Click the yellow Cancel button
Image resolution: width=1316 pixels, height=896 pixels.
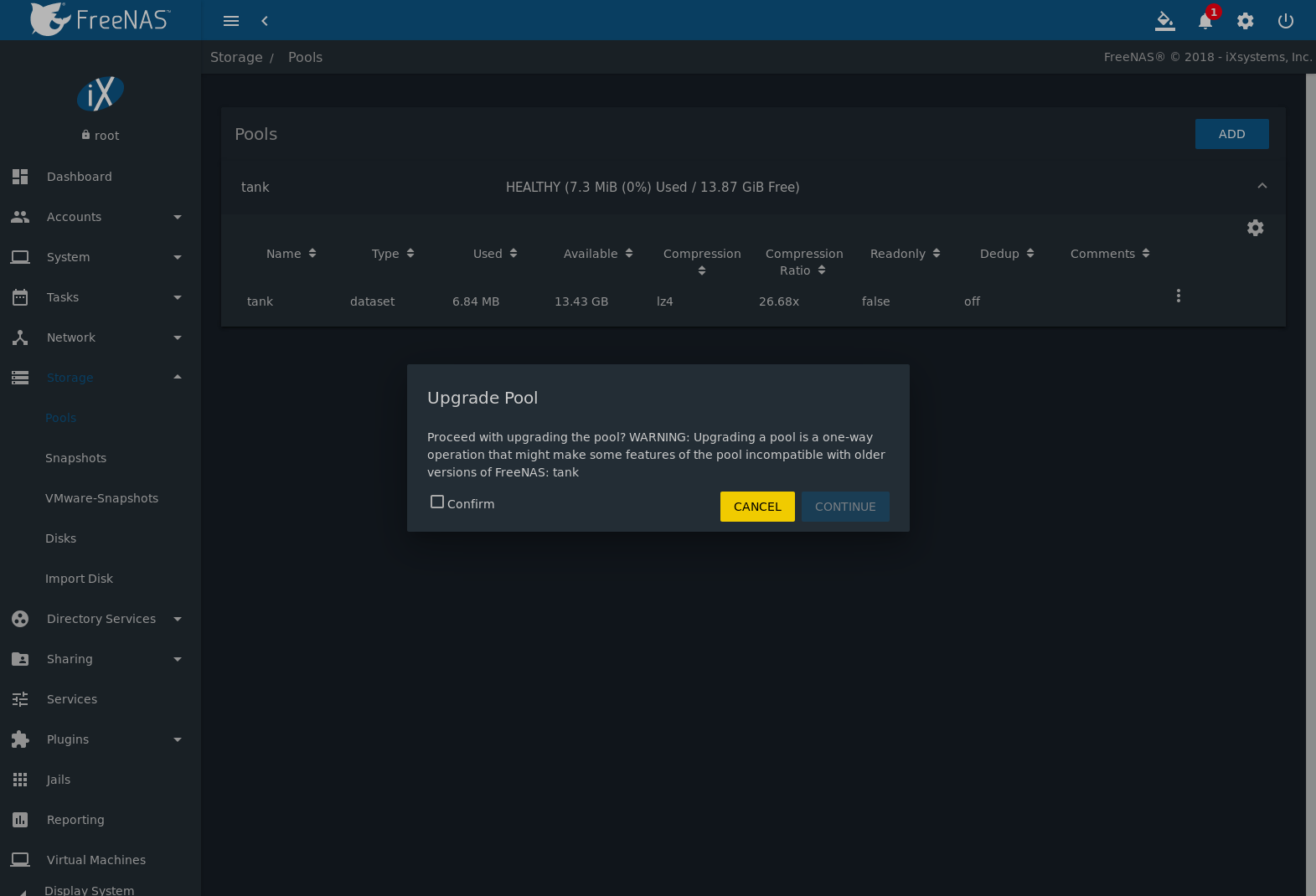(756, 507)
